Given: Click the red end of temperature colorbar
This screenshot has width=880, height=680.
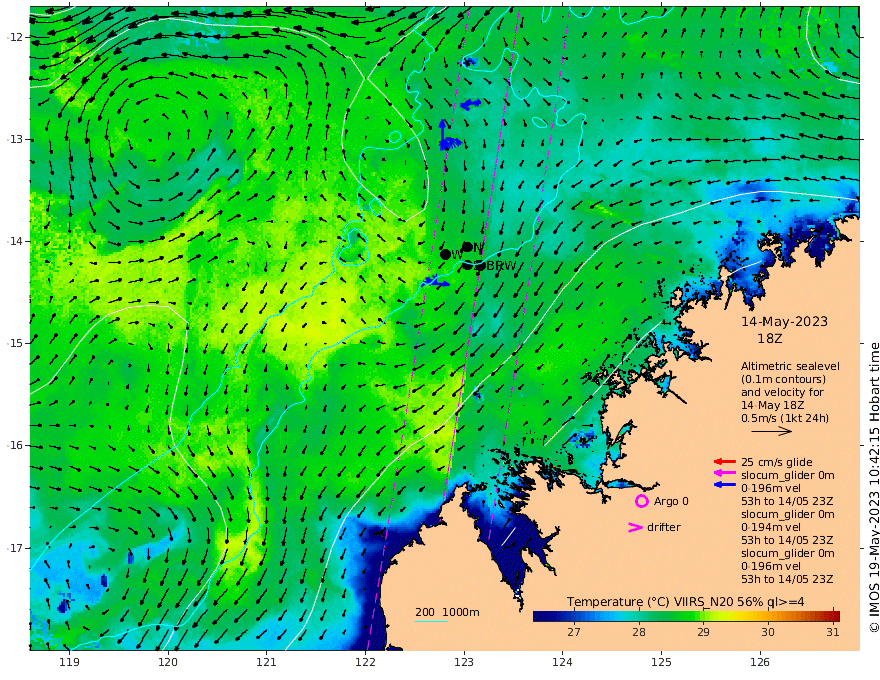Looking at the screenshot, I should 835,616.
